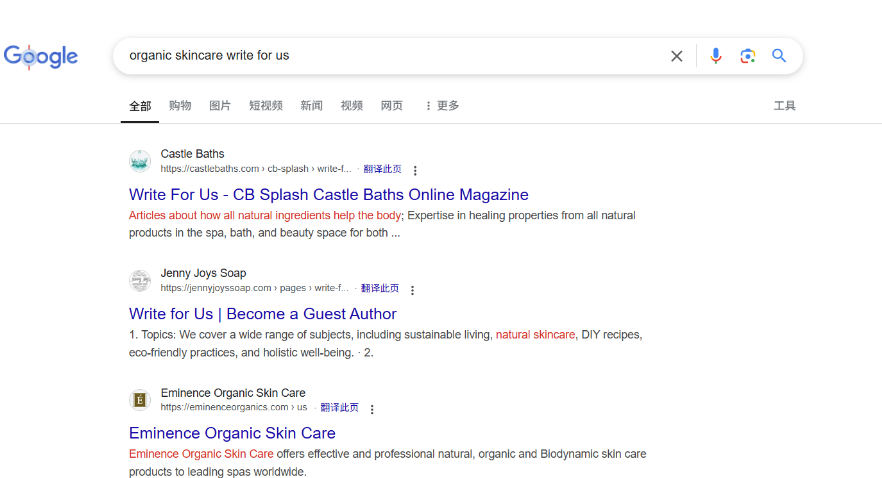Open Write for Us | Become a Guest Author
Screen dimensions: 882x478
point(262,314)
